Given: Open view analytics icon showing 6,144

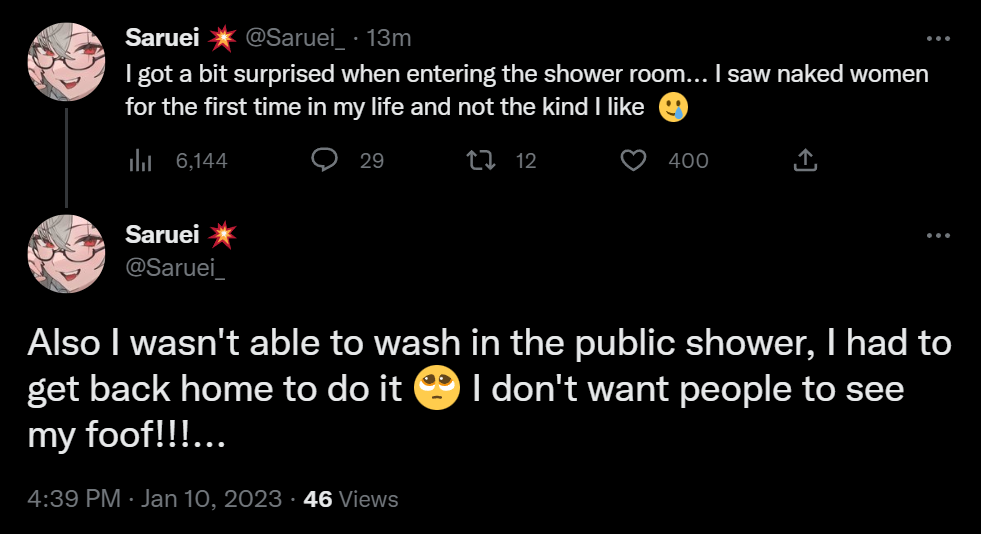Looking at the screenshot, I should [x=139, y=160].
